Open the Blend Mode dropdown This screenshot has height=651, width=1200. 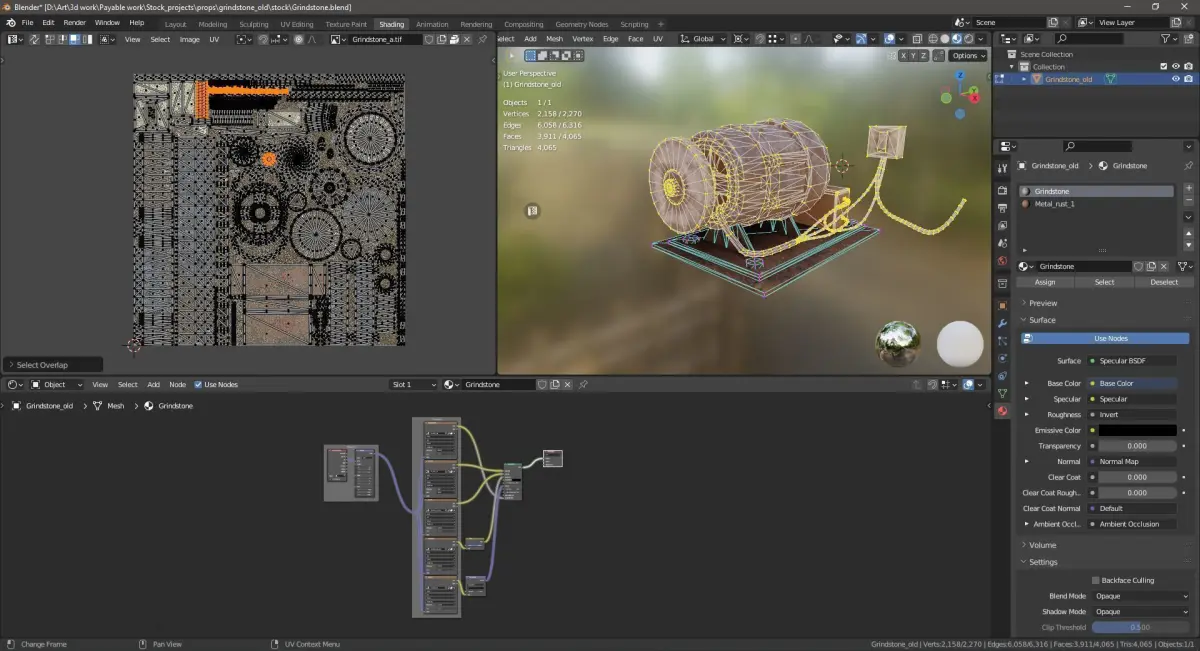[x=1140, y=596]
